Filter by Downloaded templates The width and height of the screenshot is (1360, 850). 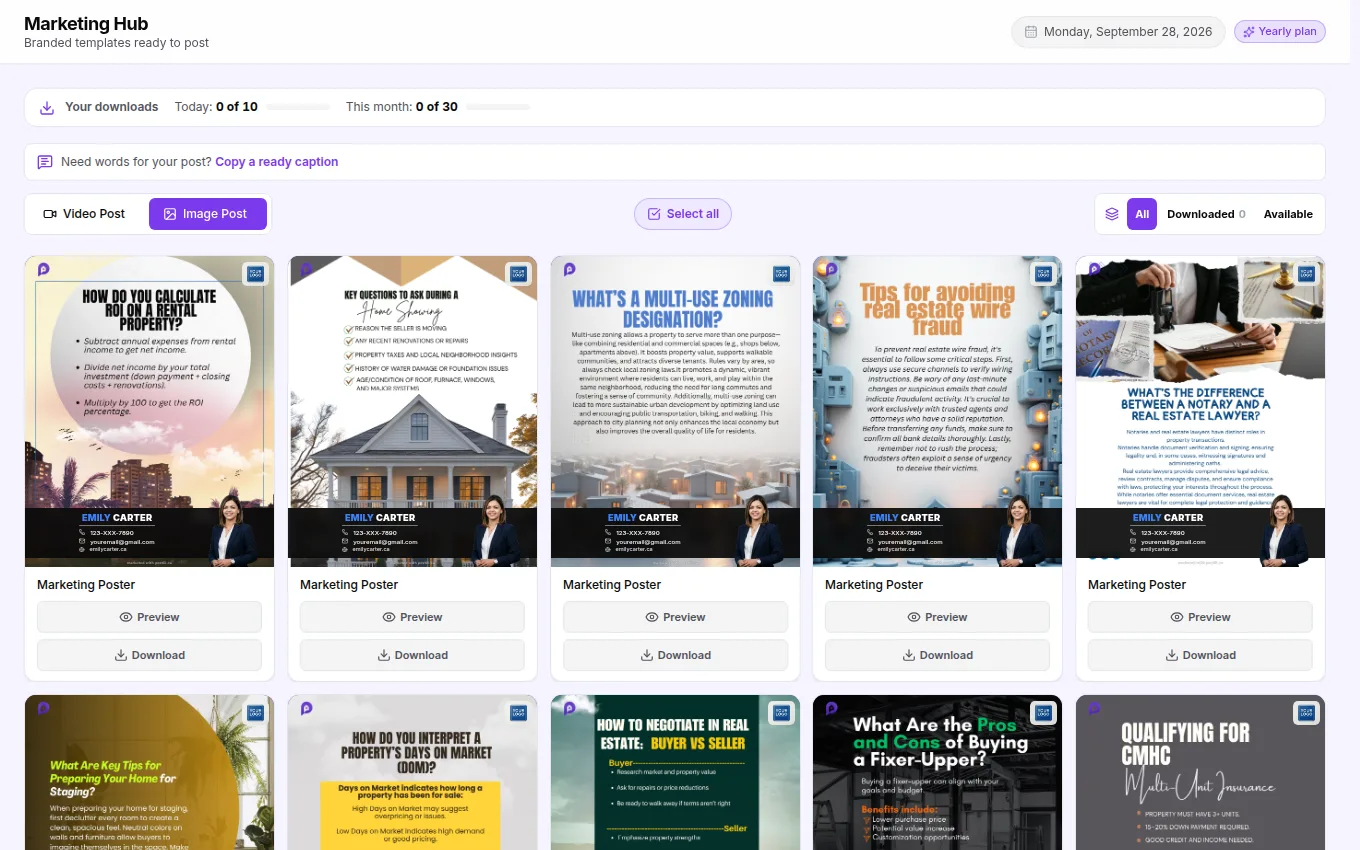1206,214
